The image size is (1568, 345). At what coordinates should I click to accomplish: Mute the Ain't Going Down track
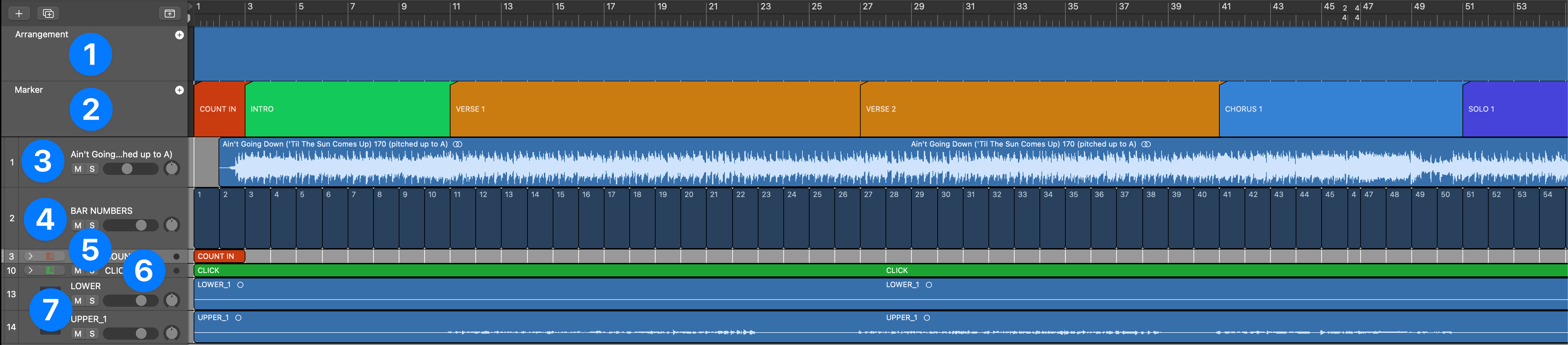click(78, 170)
